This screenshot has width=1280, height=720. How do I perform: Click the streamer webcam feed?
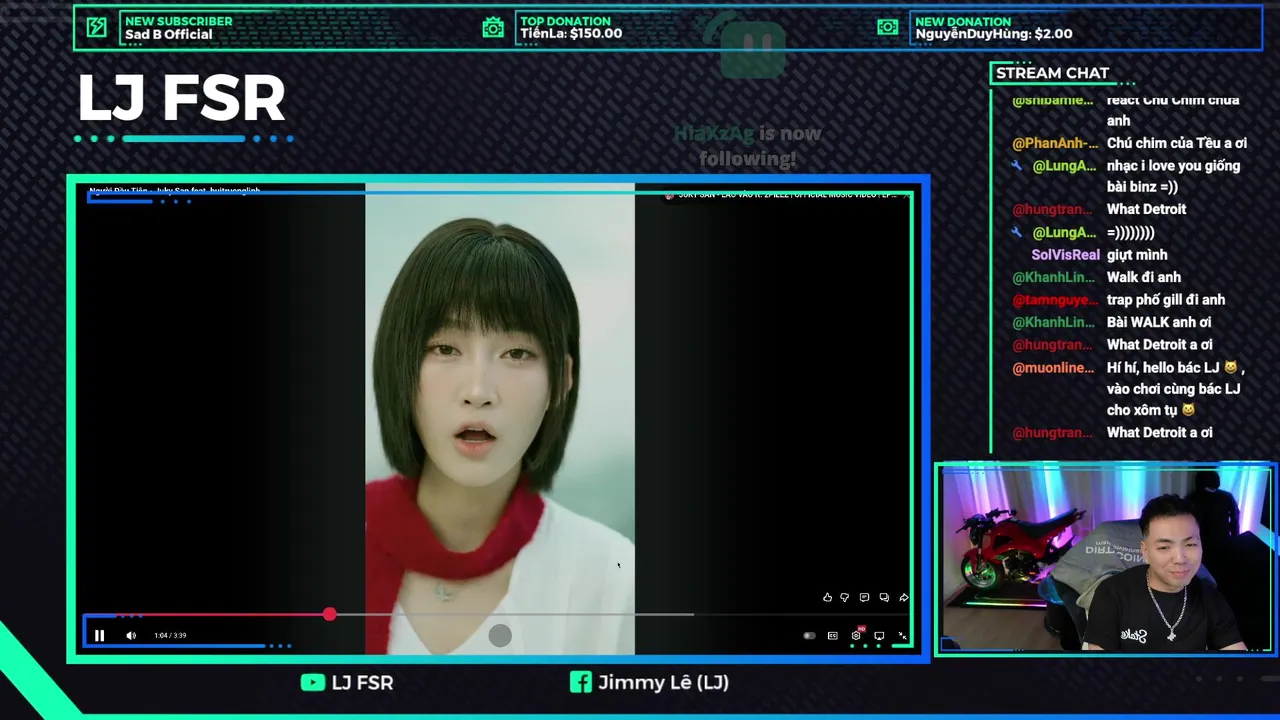point(1105,560)
